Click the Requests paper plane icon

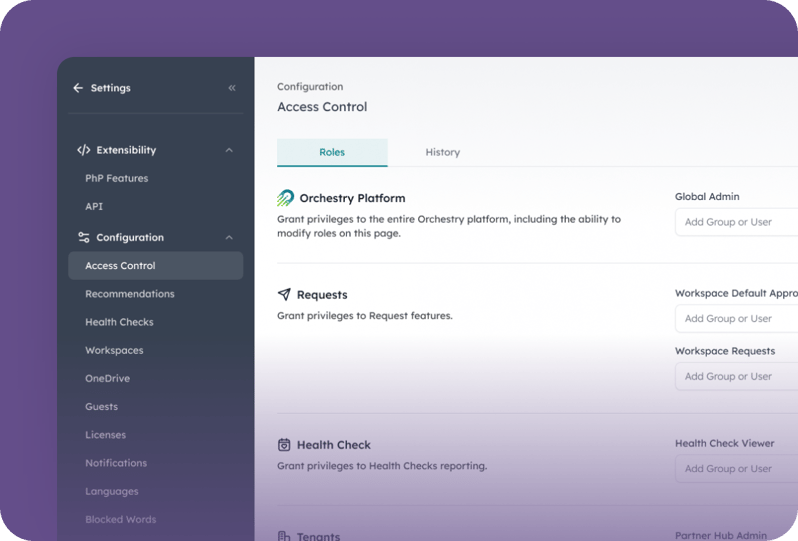click(x=285, y=295)
